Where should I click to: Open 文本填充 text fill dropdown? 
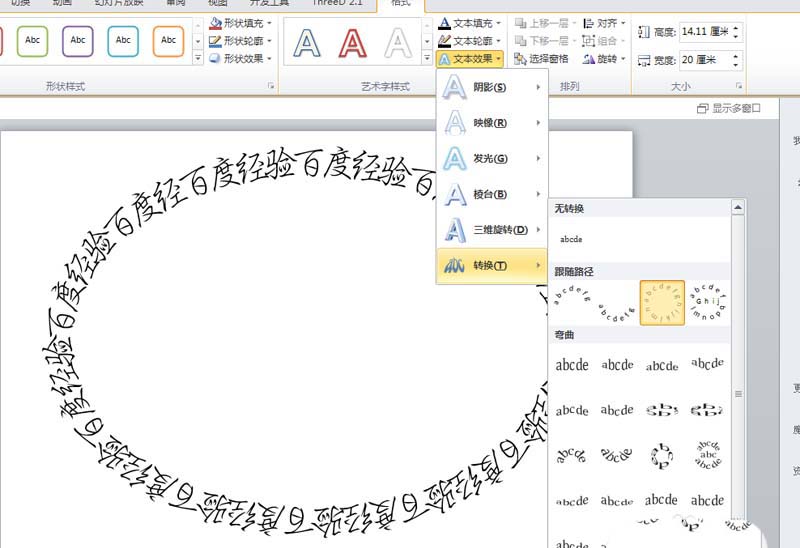click(x=470, y=23)
